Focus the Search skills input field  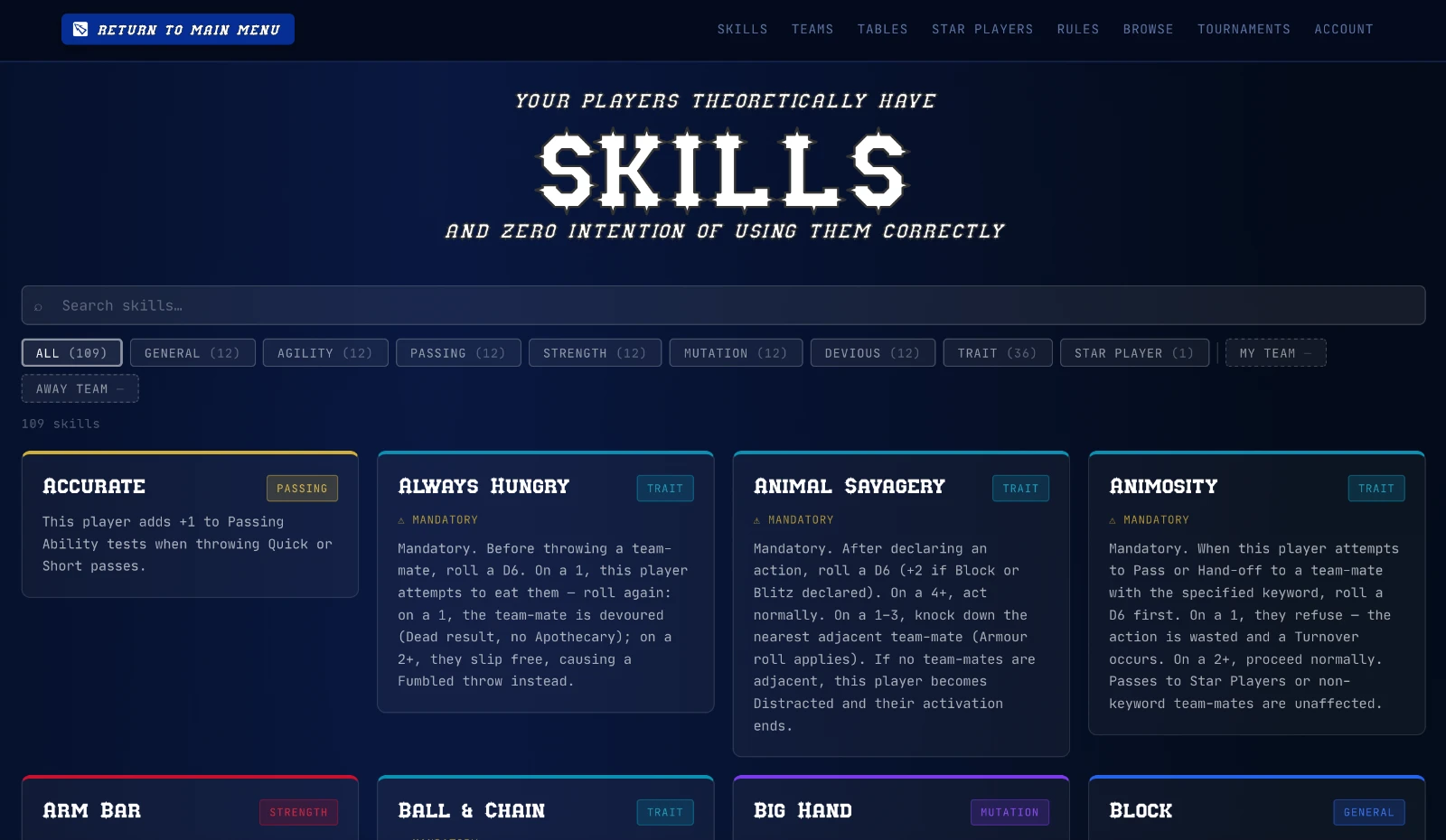723,305
